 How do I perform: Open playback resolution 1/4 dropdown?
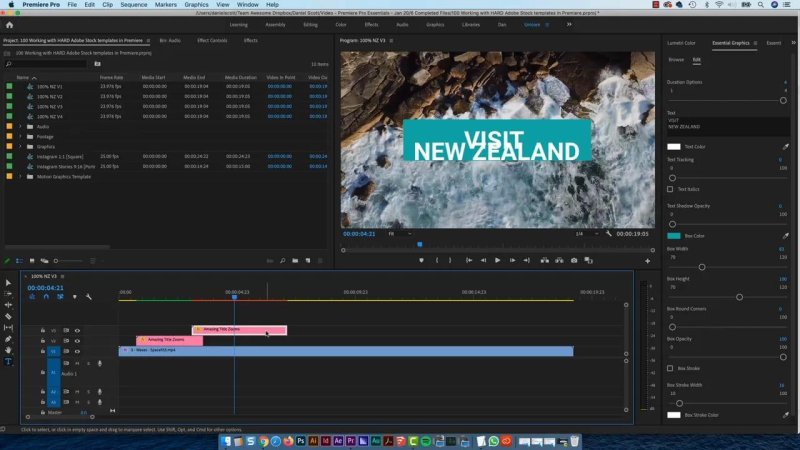(587, 234)
